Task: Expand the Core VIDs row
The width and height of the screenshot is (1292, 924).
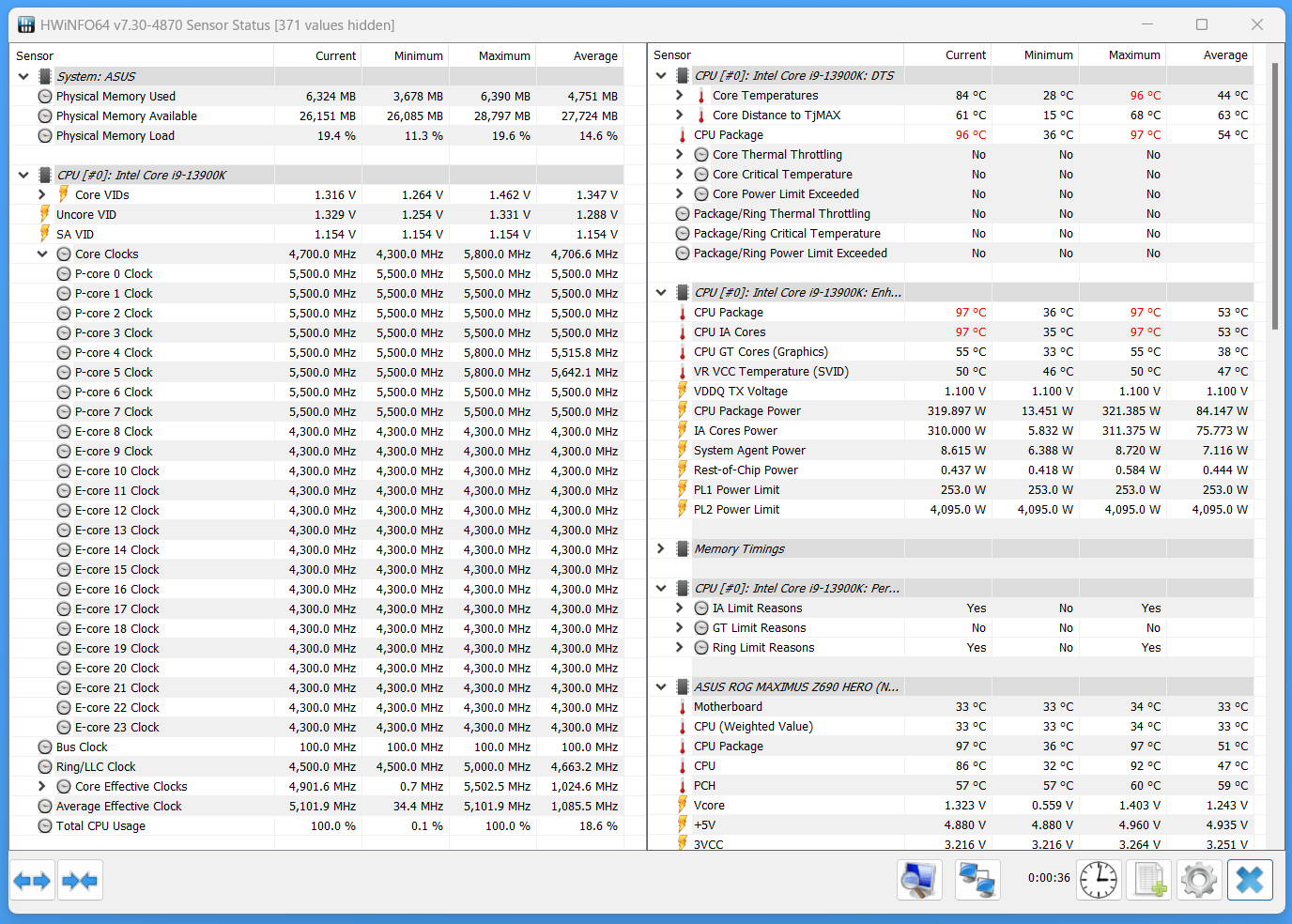Action: click(42, 194)
